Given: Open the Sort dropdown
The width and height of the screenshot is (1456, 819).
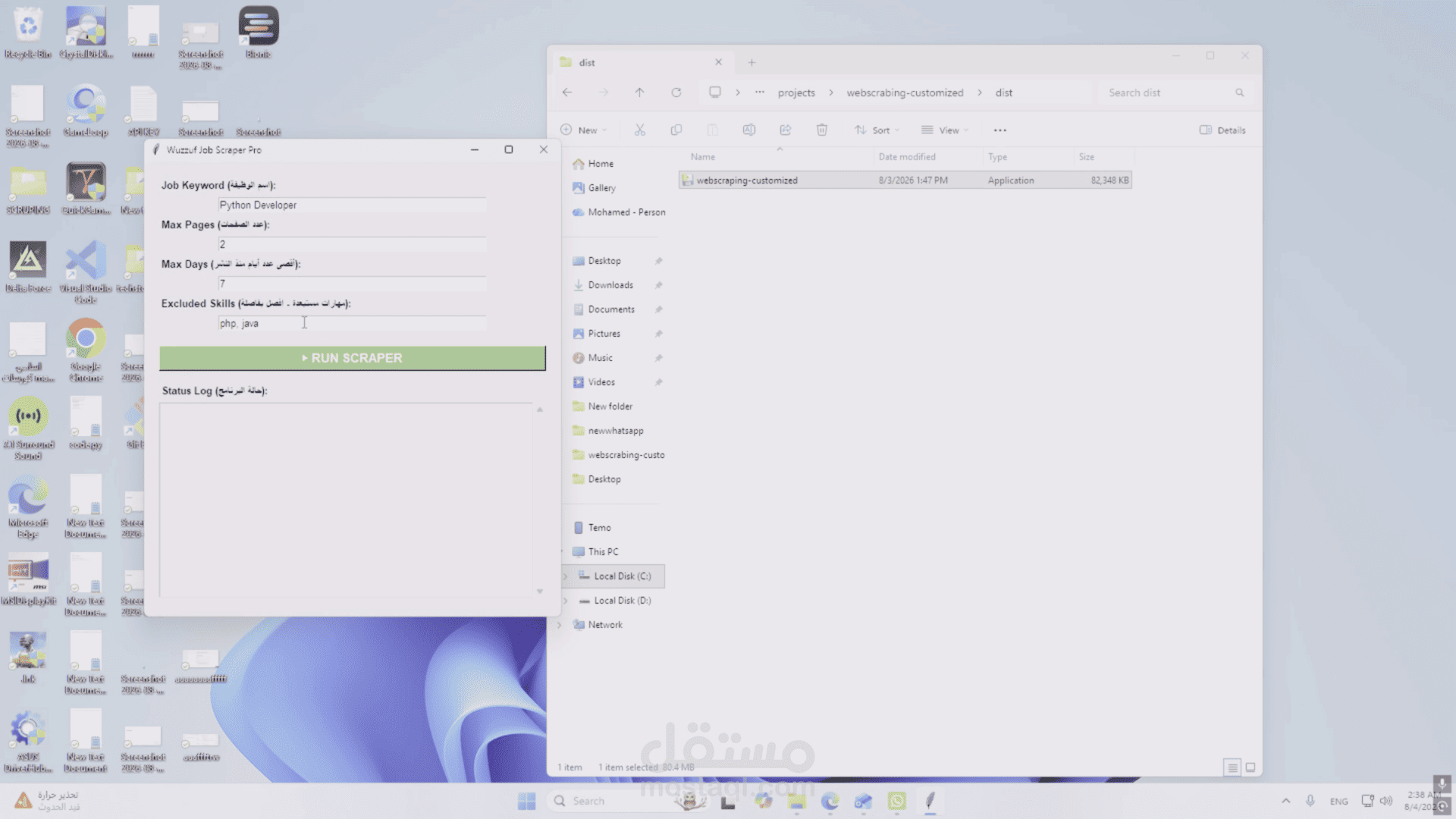Looking at the screenshot, I should pos(877,130).
